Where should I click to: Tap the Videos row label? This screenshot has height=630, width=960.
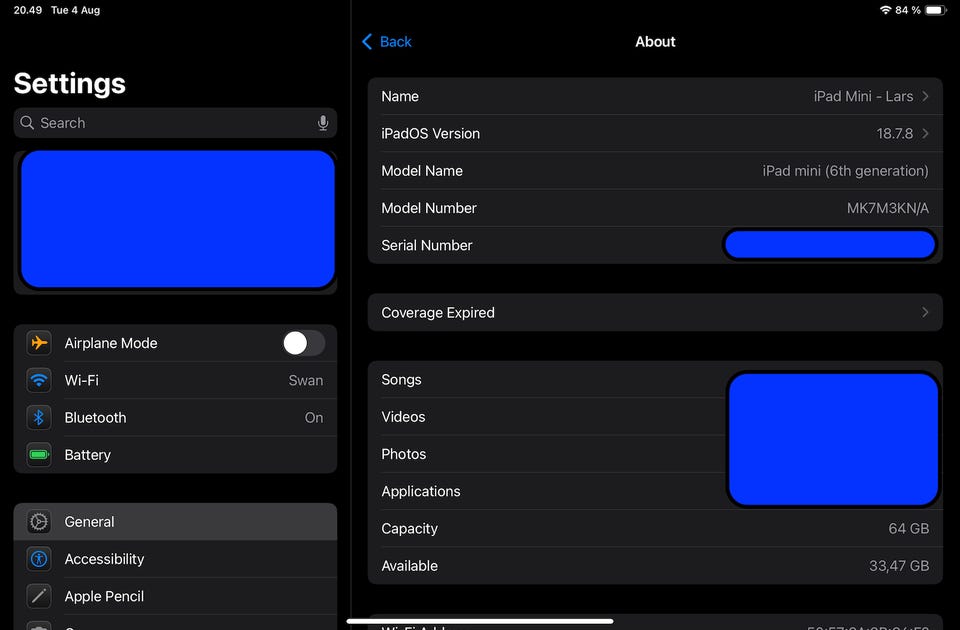coord(403,417)
